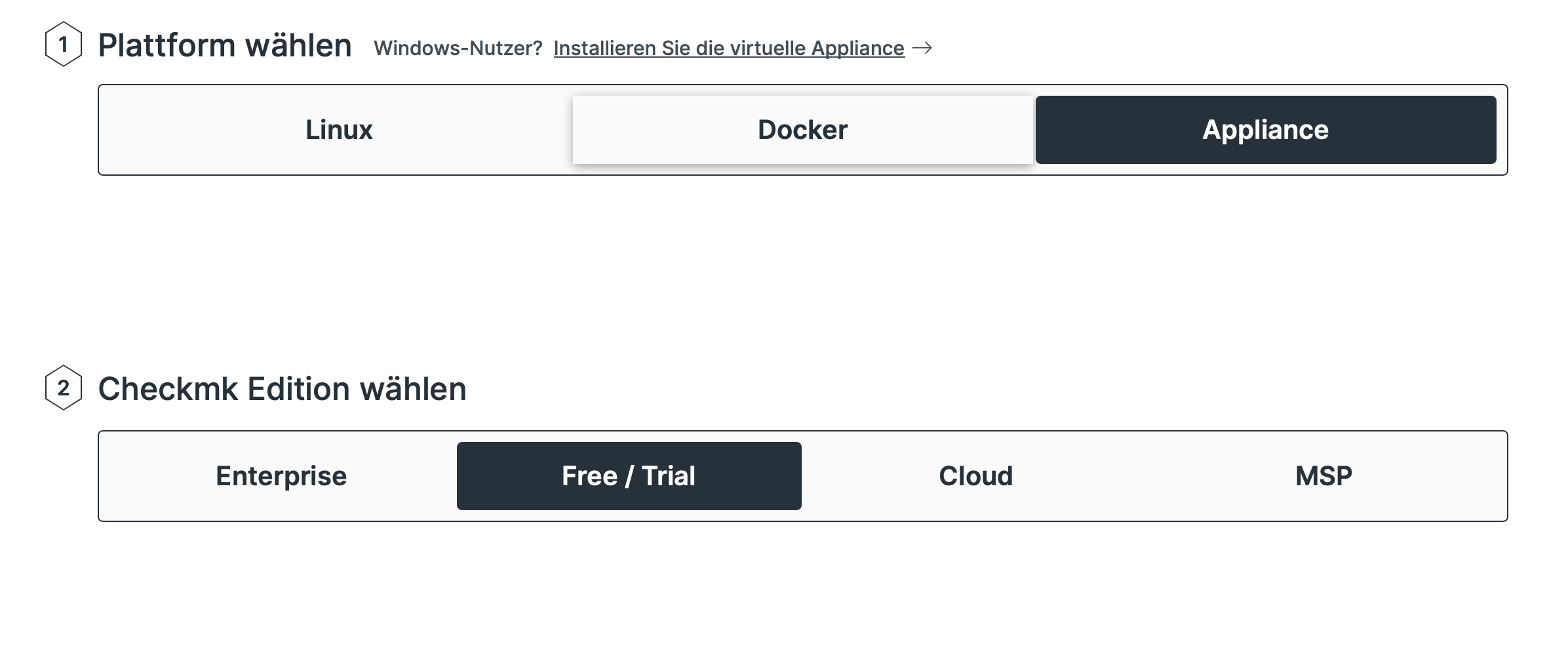Switch to the Docker platform

click(x=802, y=130)
